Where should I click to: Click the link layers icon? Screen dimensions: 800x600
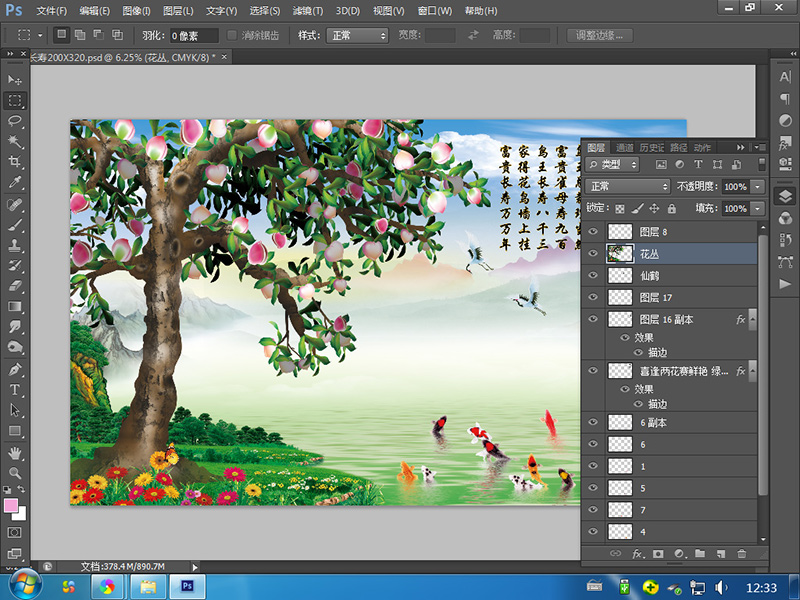tap(616, 553)
